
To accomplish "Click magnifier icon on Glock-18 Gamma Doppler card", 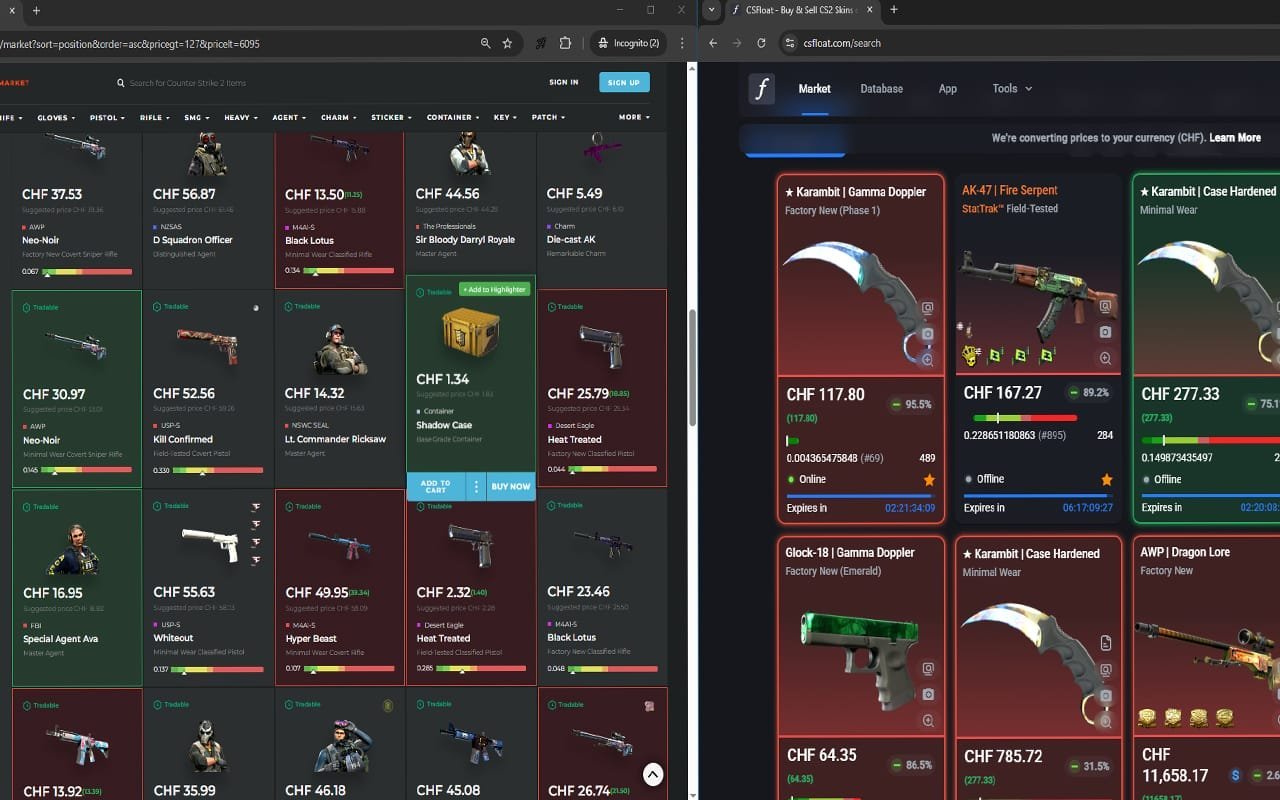I will pos(928,721).
